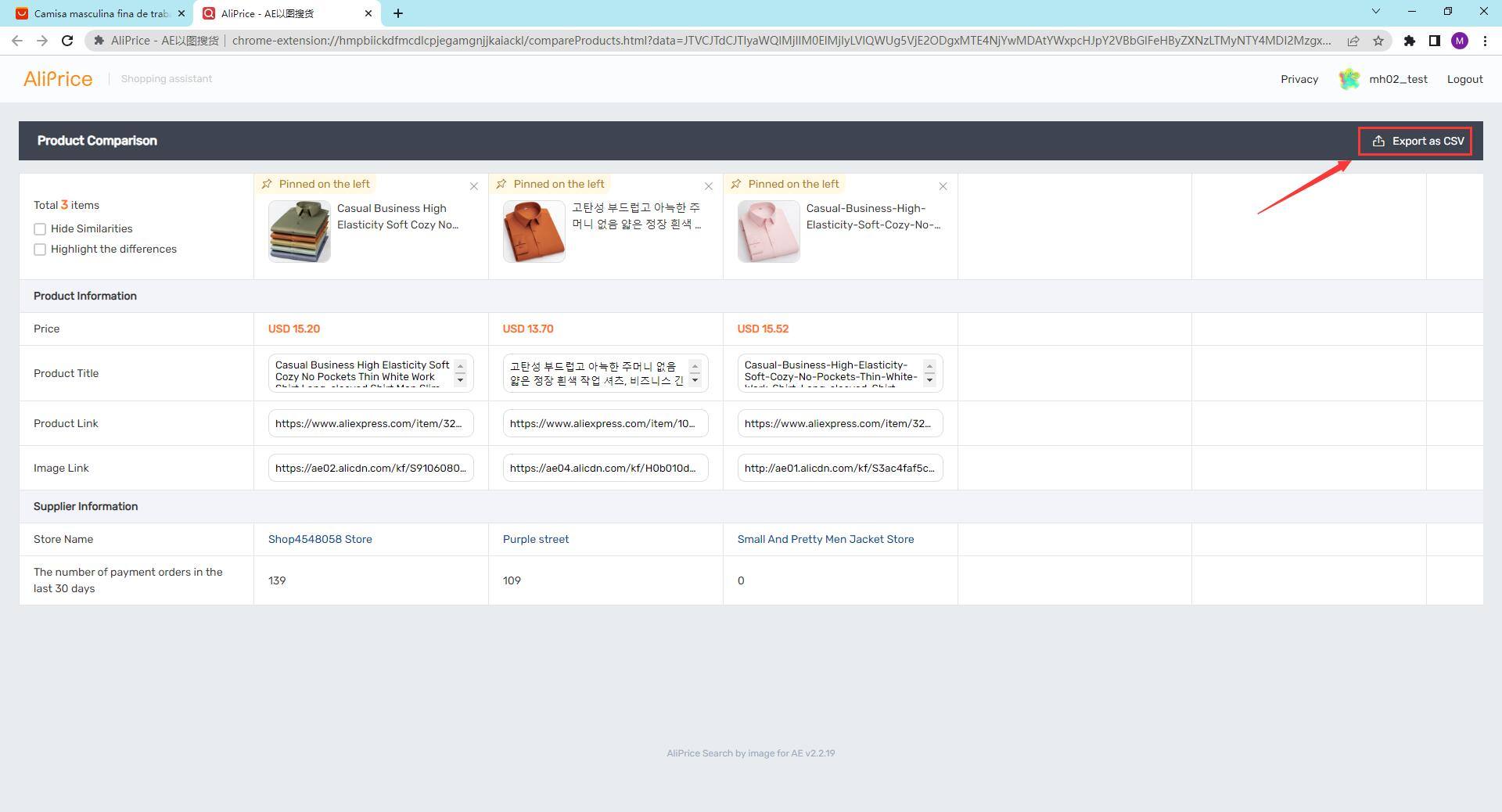Click the mh02_test username
The width and height of the screenshot is (1502, 812).
pos(1398,79)
